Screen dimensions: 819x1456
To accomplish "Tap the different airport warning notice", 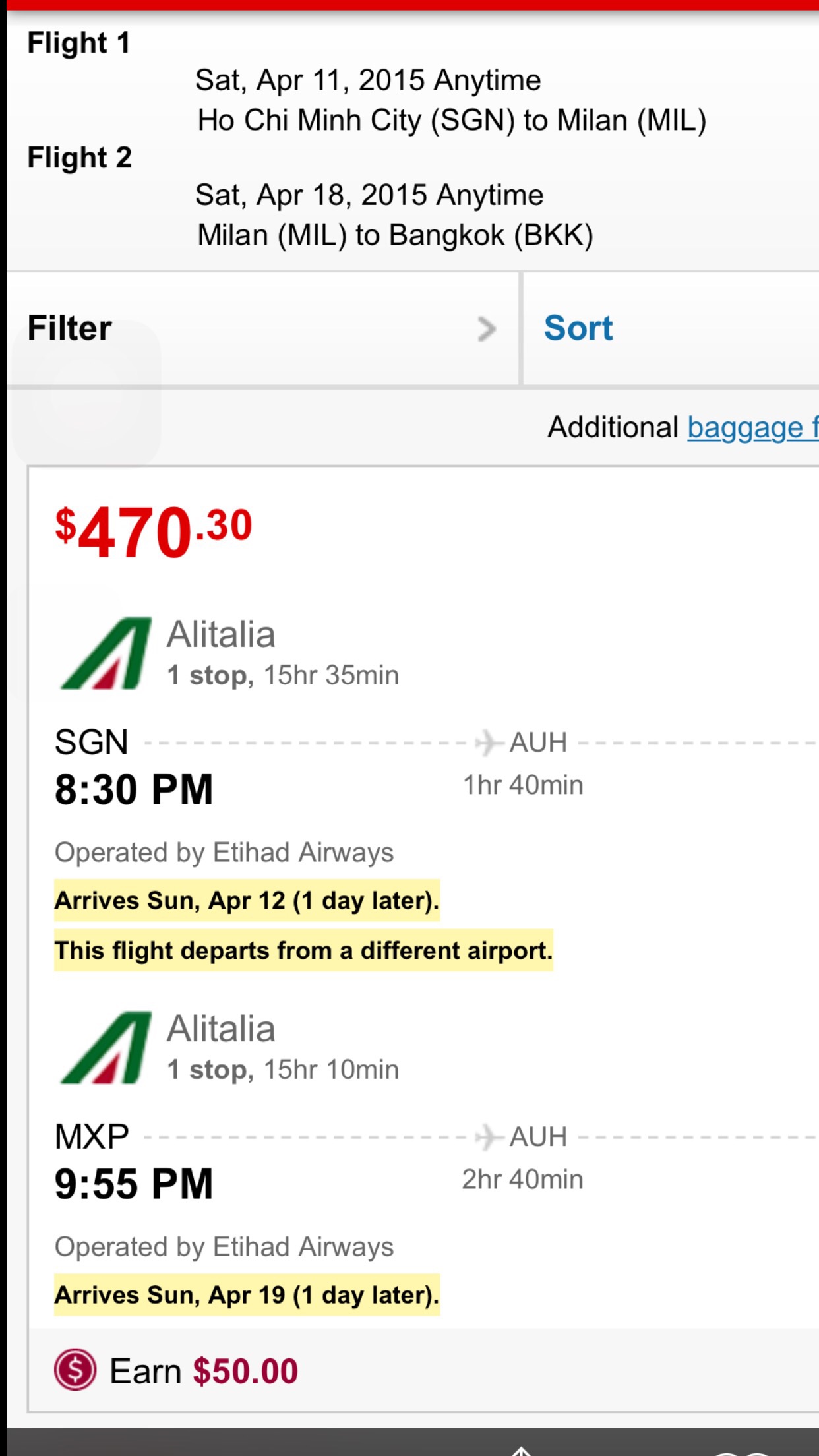I will [x=303, y=951].
